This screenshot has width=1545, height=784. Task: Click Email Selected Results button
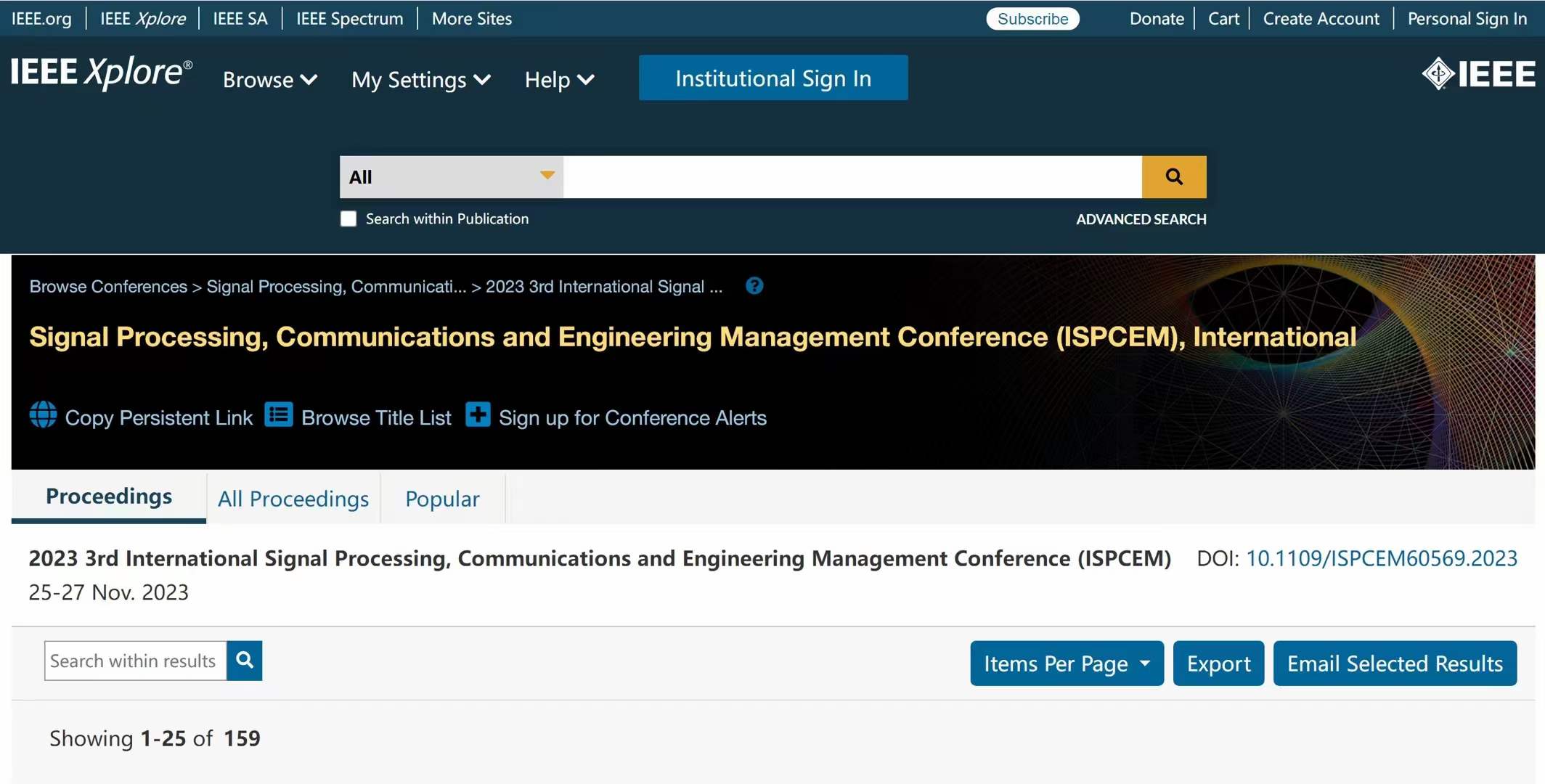pyautogui.click(x=1395, y=663)
